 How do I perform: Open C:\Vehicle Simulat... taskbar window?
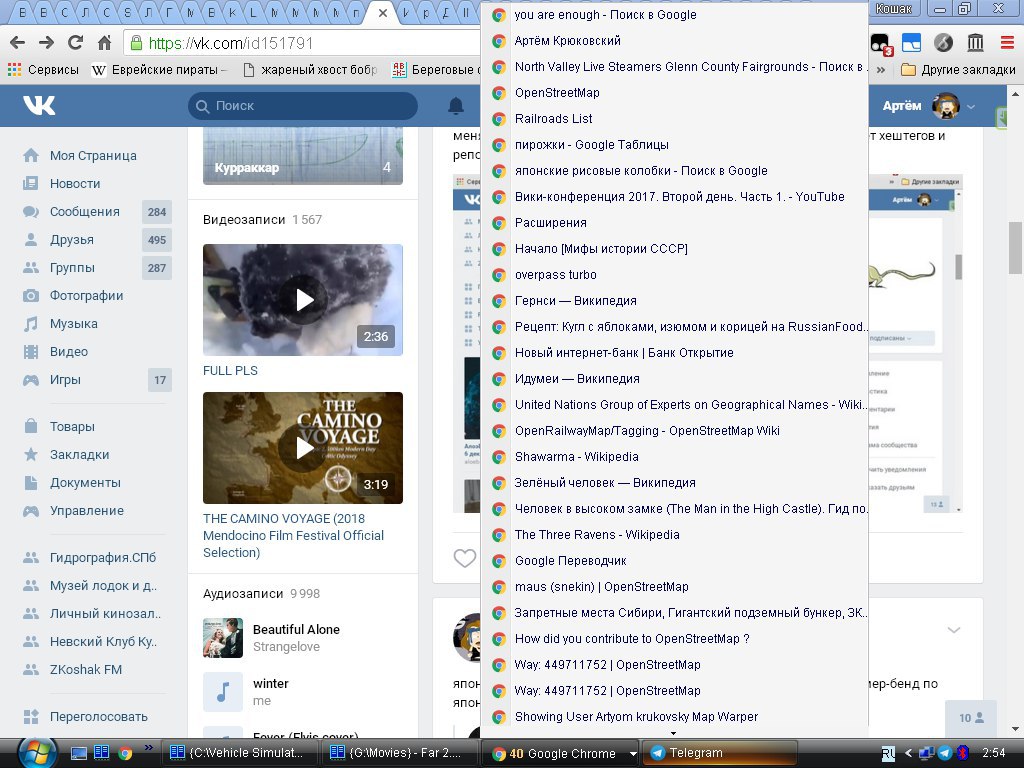coord(240,753)
